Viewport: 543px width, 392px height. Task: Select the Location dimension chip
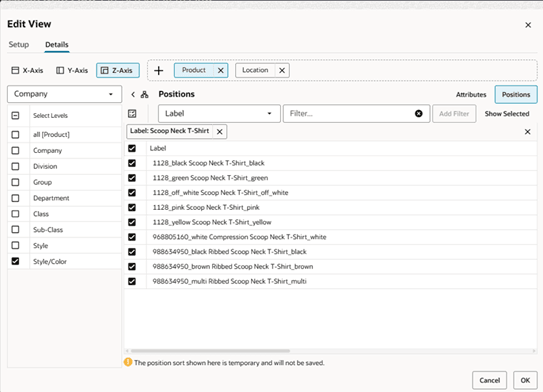tap(255, 70)
